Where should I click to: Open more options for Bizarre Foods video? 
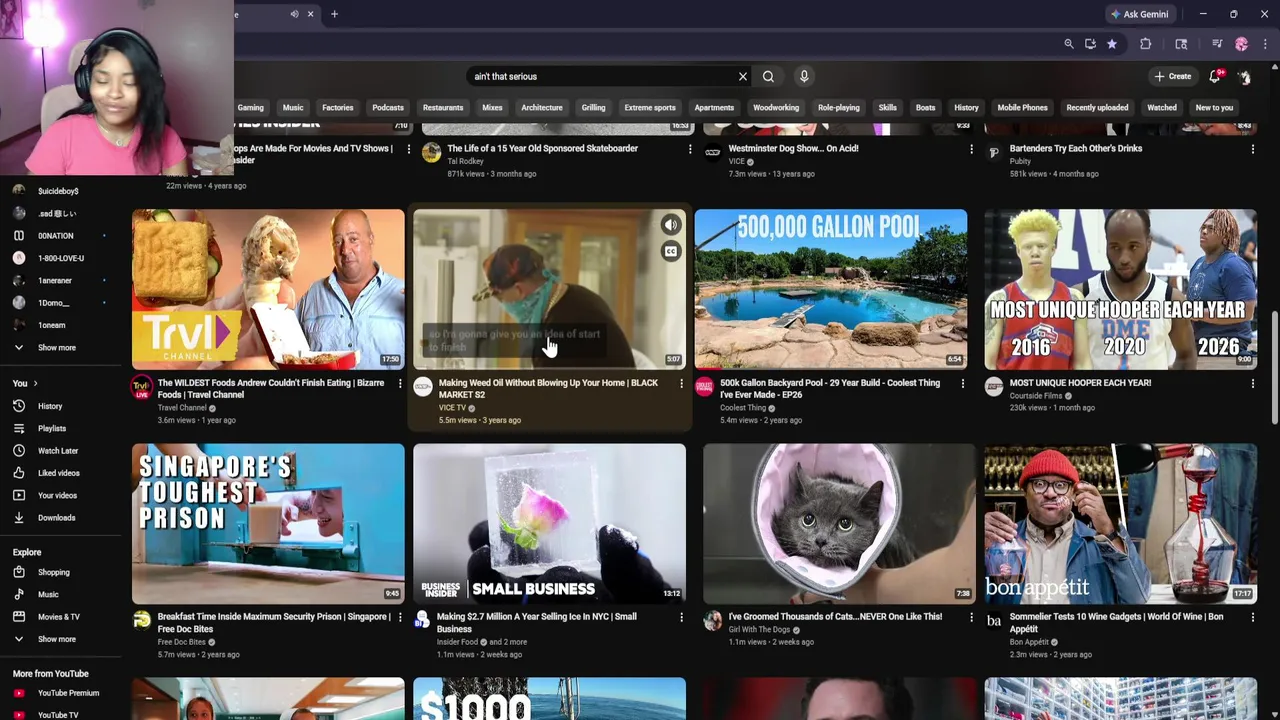[400, 383]
